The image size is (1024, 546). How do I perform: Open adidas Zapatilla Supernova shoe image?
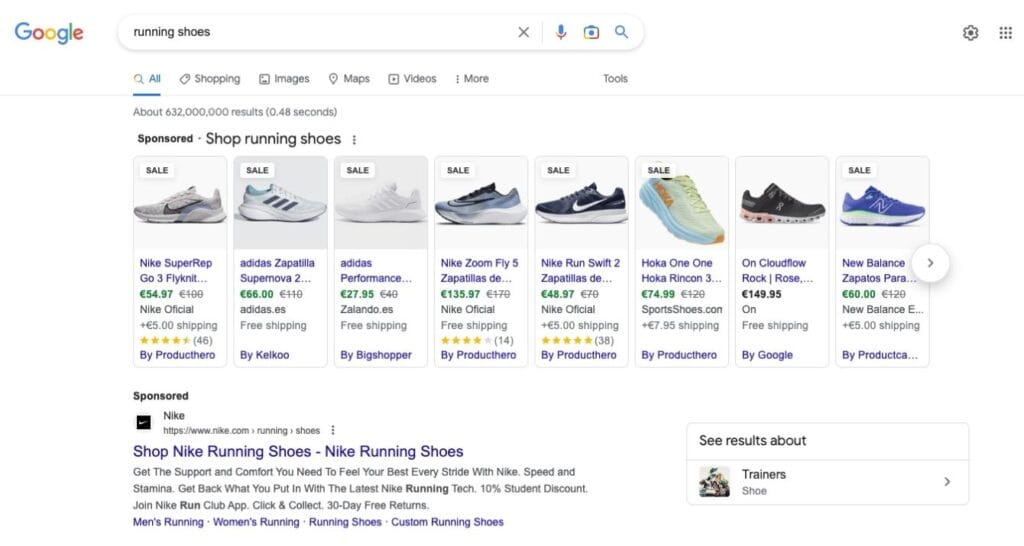click(281, 204)
